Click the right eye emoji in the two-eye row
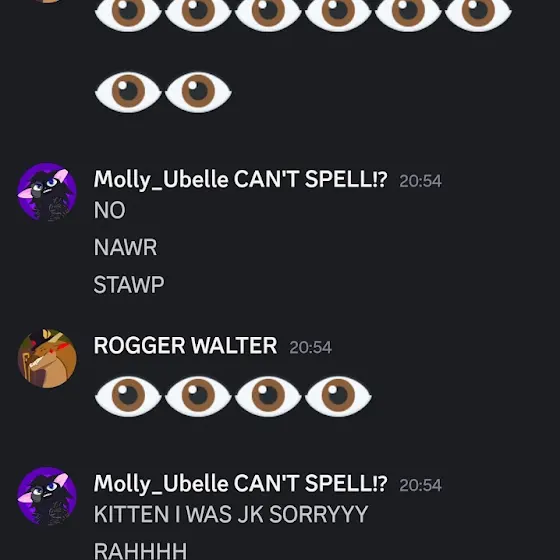This screenshot has height=560, width=560. [x=198, y=92]
